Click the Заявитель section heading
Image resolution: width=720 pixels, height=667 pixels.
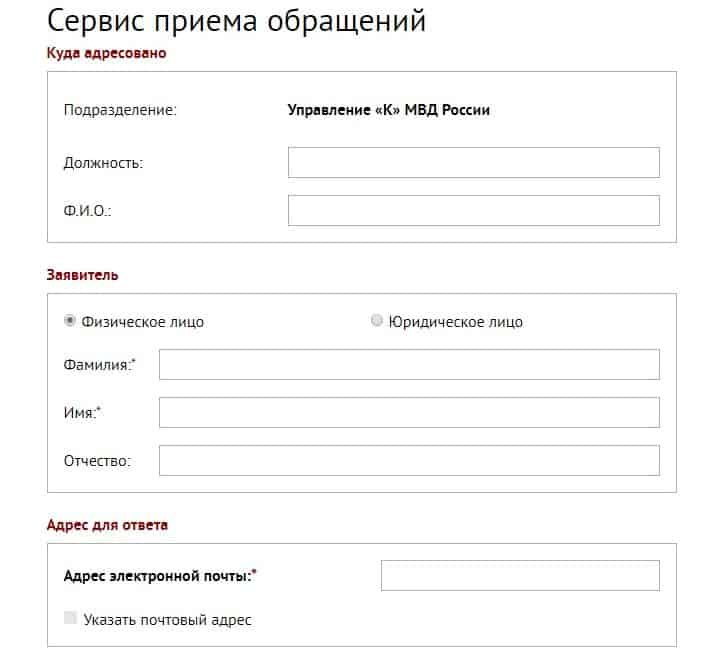click(83, 274)
